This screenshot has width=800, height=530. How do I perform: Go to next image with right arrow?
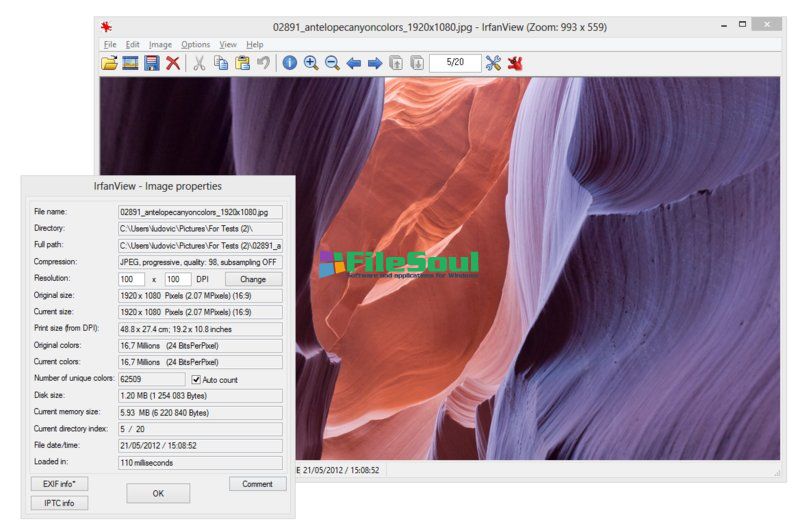375,63
